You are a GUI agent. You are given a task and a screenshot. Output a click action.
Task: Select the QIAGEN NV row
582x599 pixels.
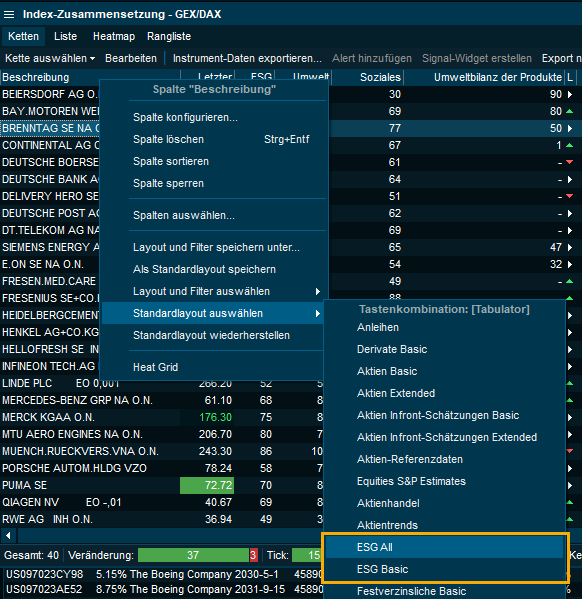161,502
